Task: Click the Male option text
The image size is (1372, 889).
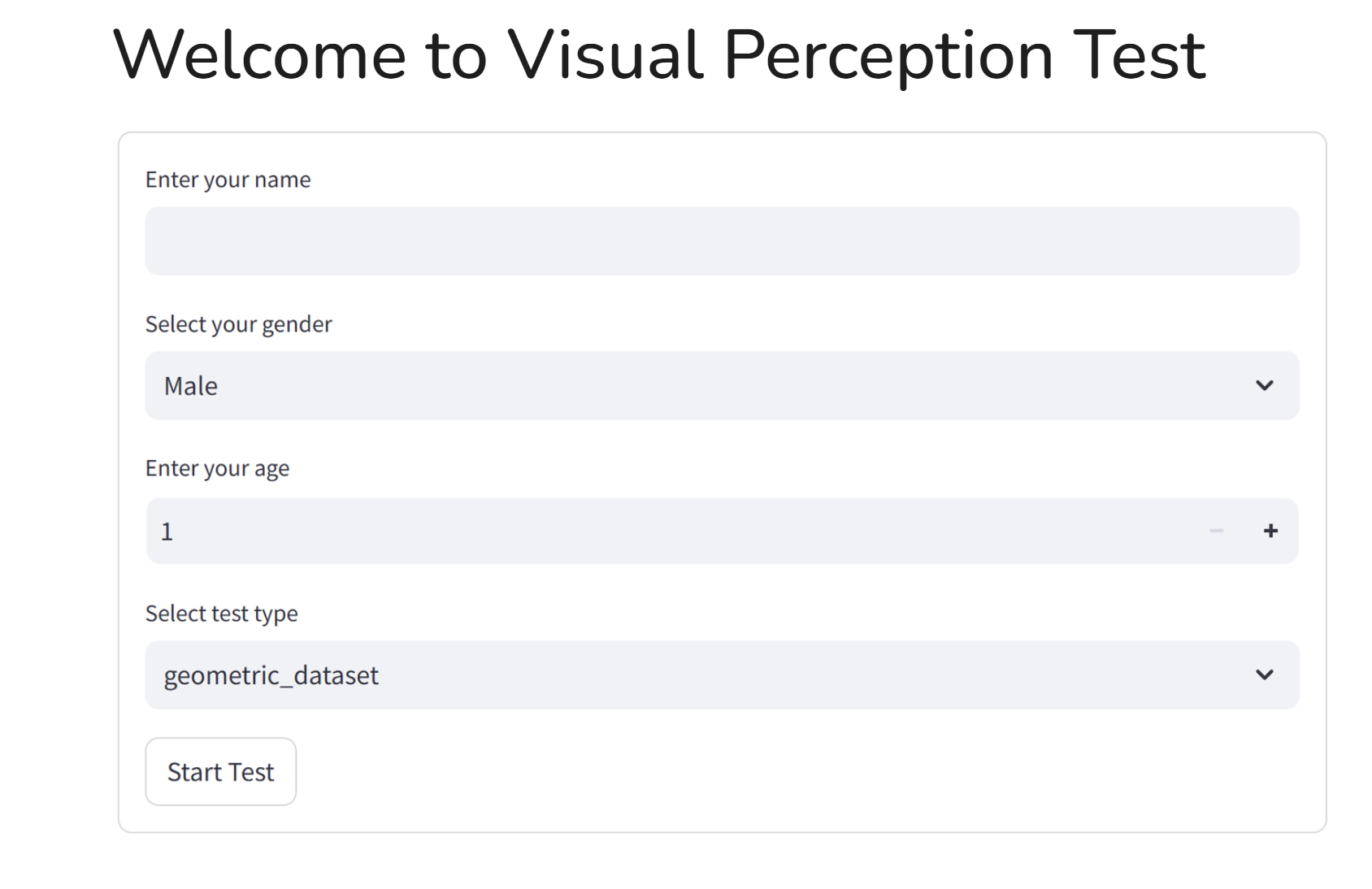Action: tap(191, 386)
